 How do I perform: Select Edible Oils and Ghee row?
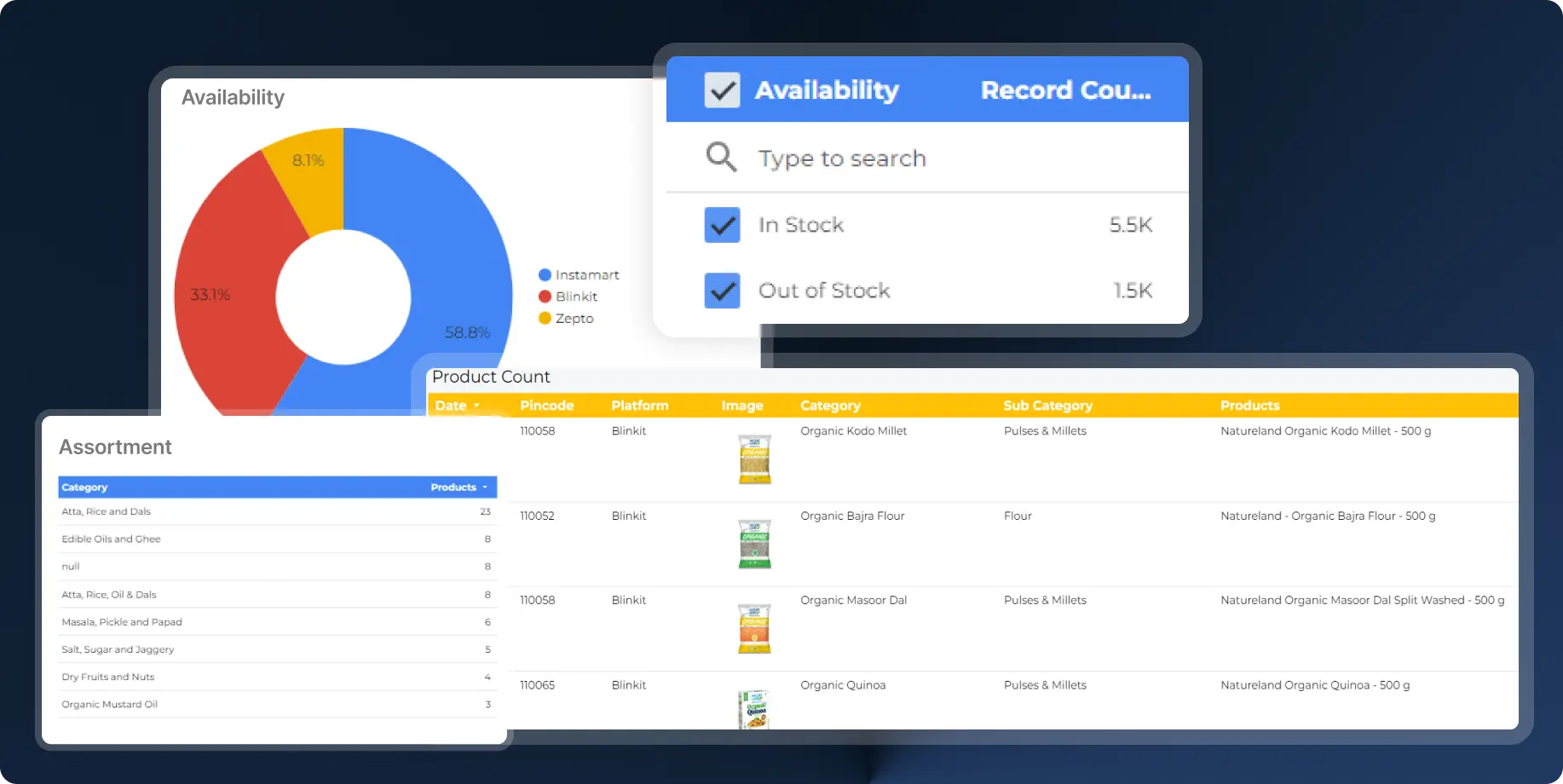pyautogui.click(x=277, y=539)
